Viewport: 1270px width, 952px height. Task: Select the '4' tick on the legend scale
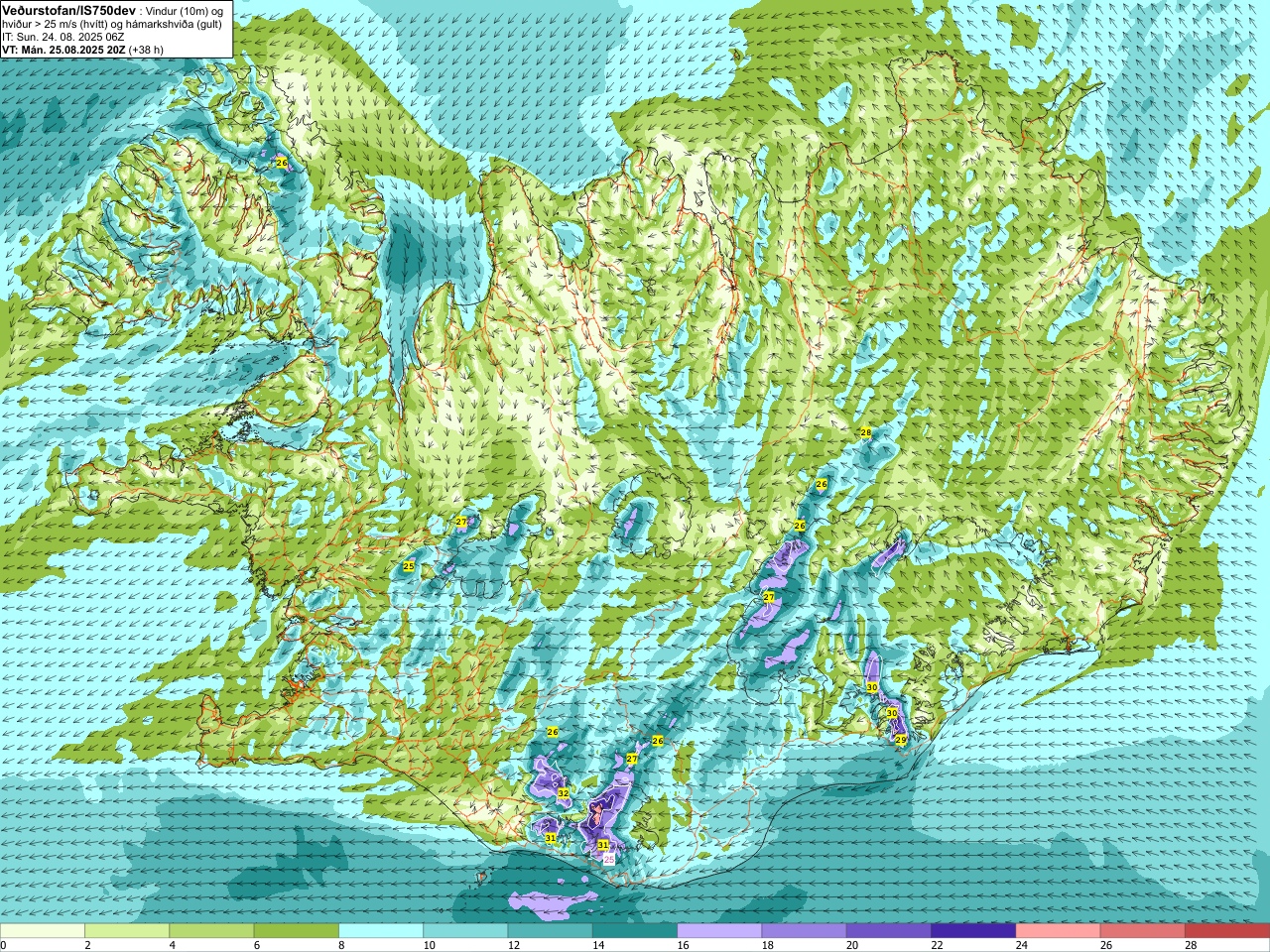click(173, 945)
